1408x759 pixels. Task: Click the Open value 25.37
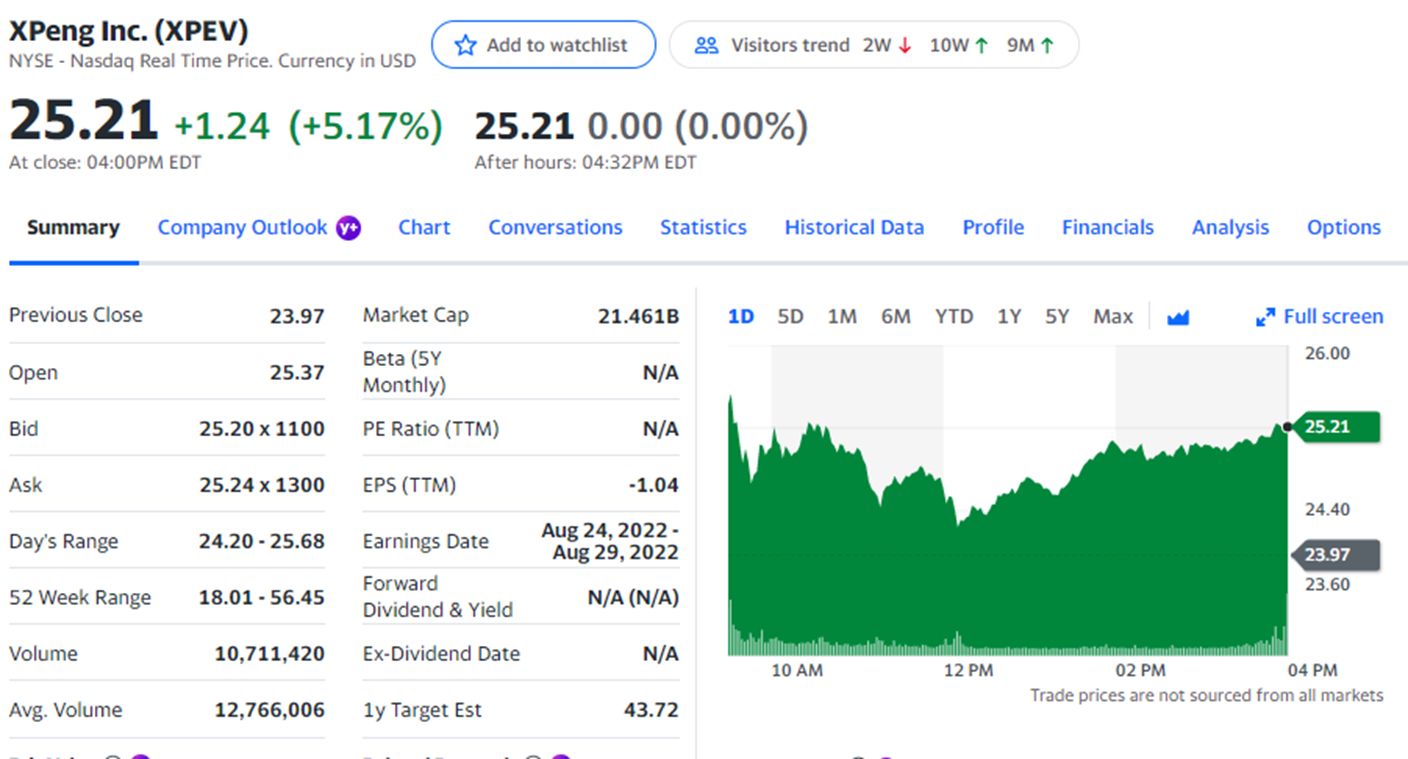pos(297,373)
